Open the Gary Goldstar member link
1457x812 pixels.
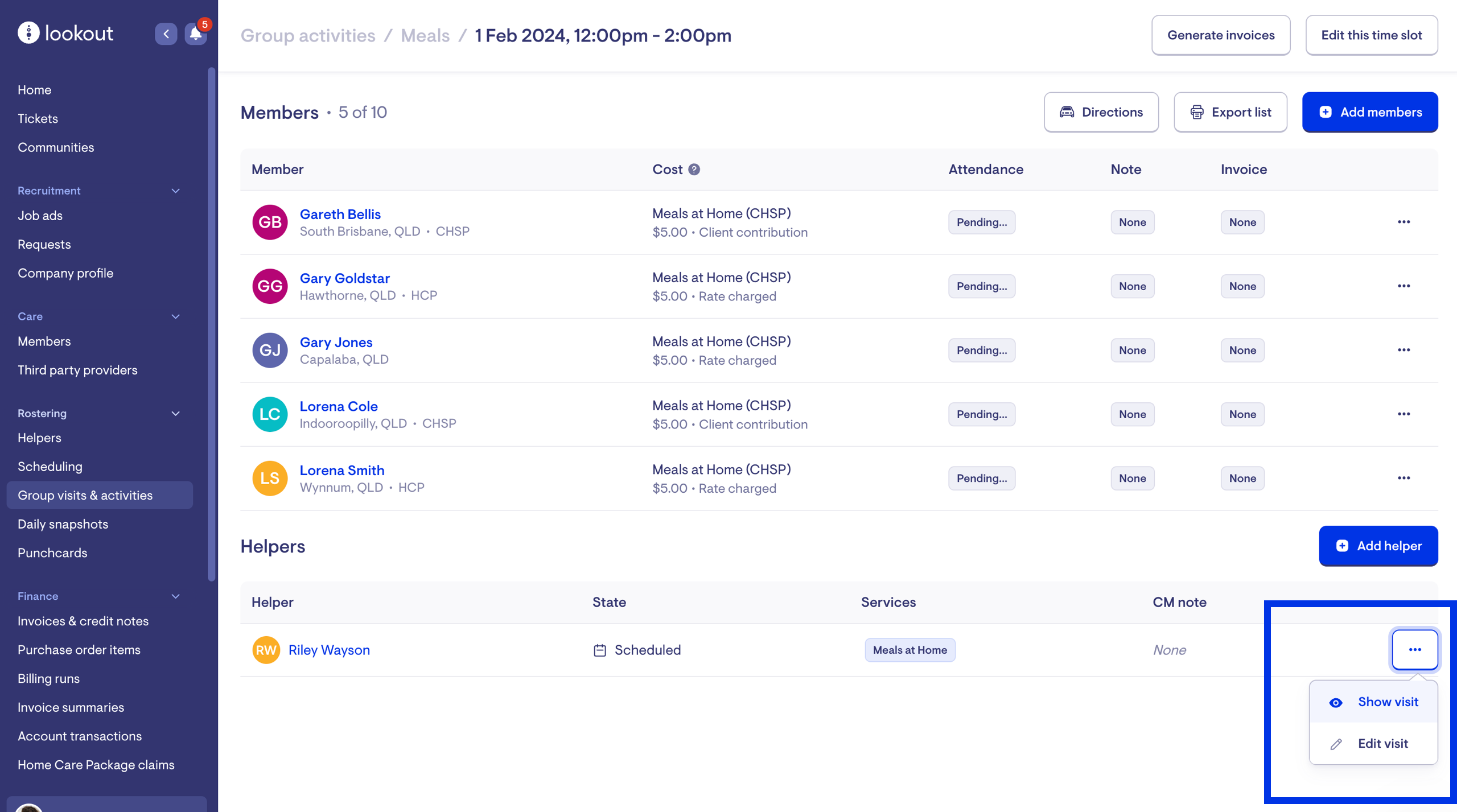pyautogui.click(x=344, y=278)
